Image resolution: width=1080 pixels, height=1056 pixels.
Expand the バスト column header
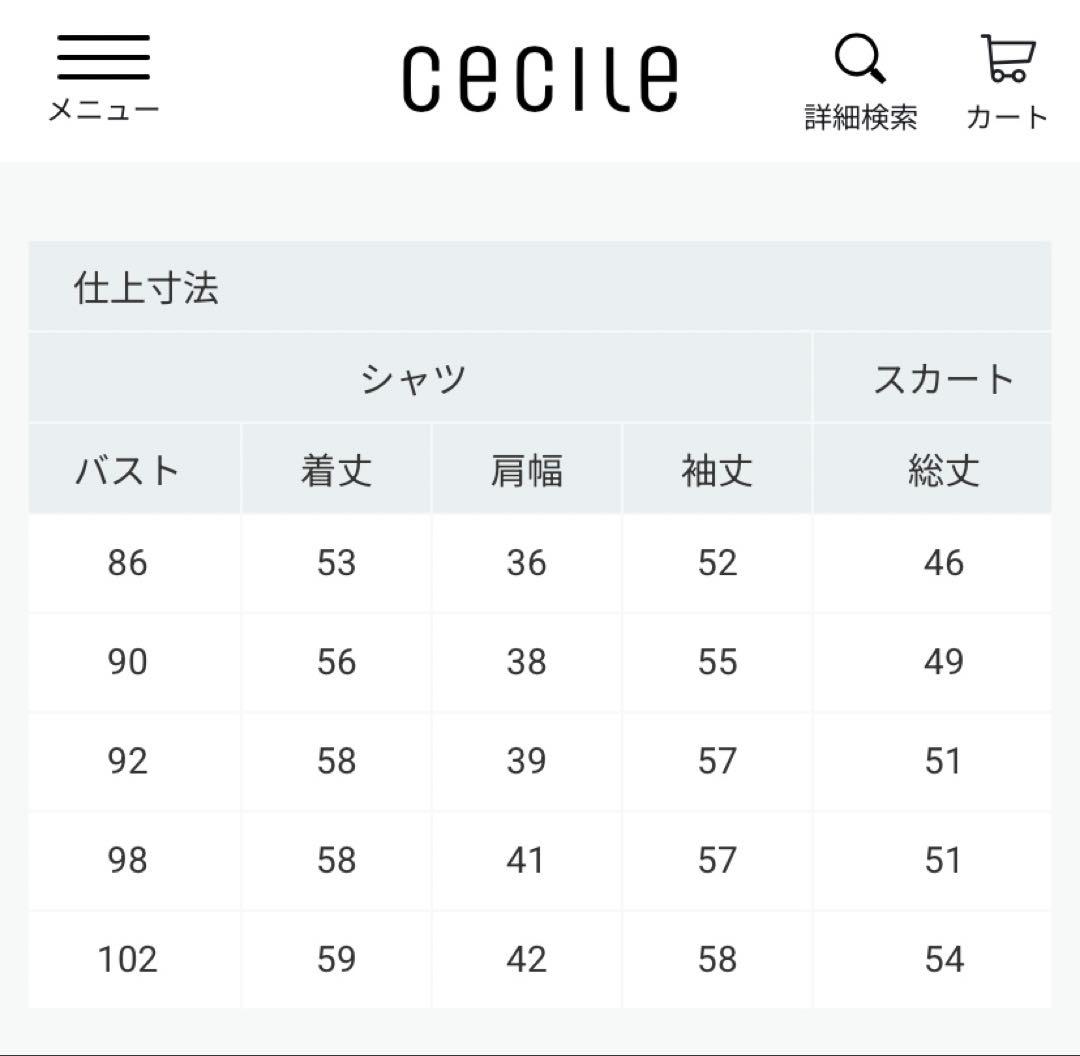(128, 470)
